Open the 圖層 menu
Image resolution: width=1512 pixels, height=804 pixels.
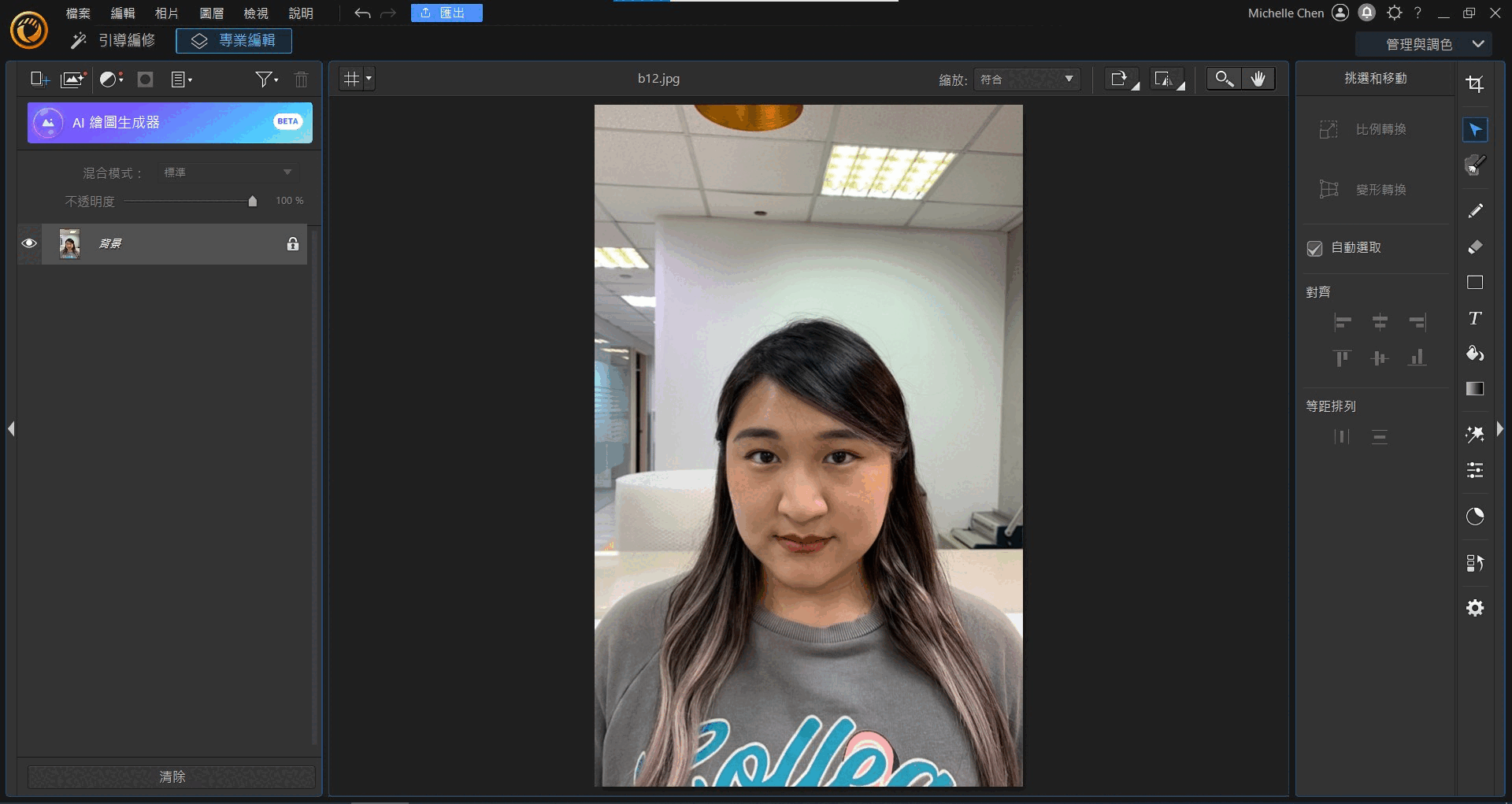(x=212, y=13)
